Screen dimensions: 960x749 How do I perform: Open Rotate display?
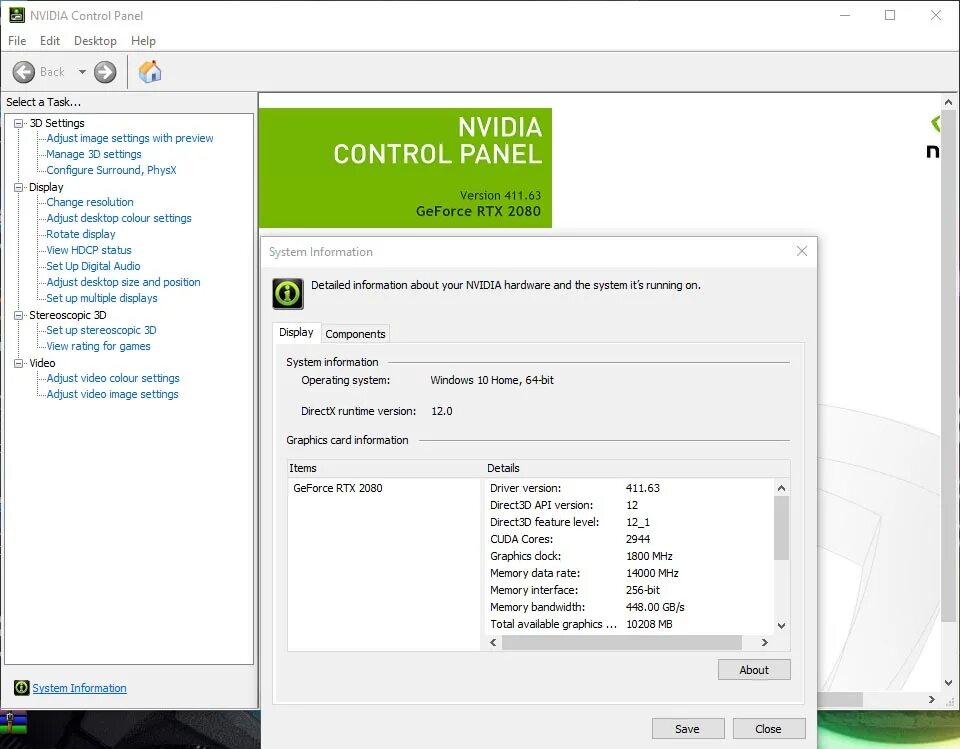pyautogui.click(x=81, y=234)
